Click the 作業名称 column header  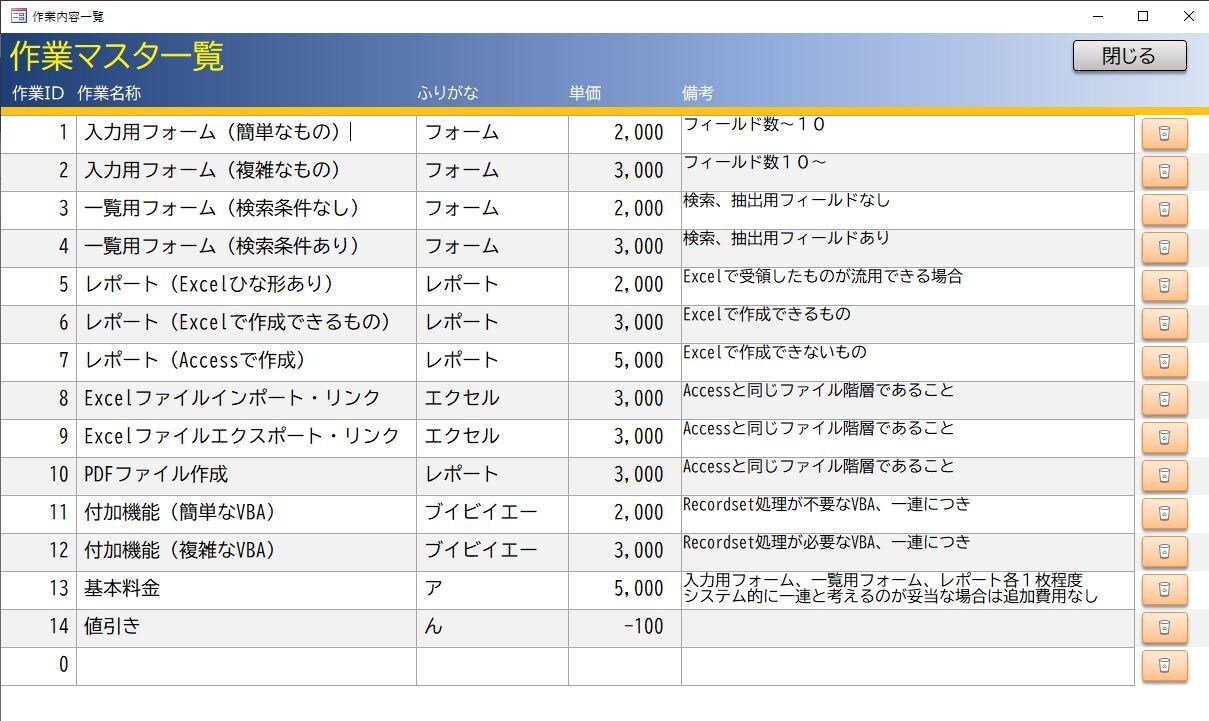click(x=109, y=93)
